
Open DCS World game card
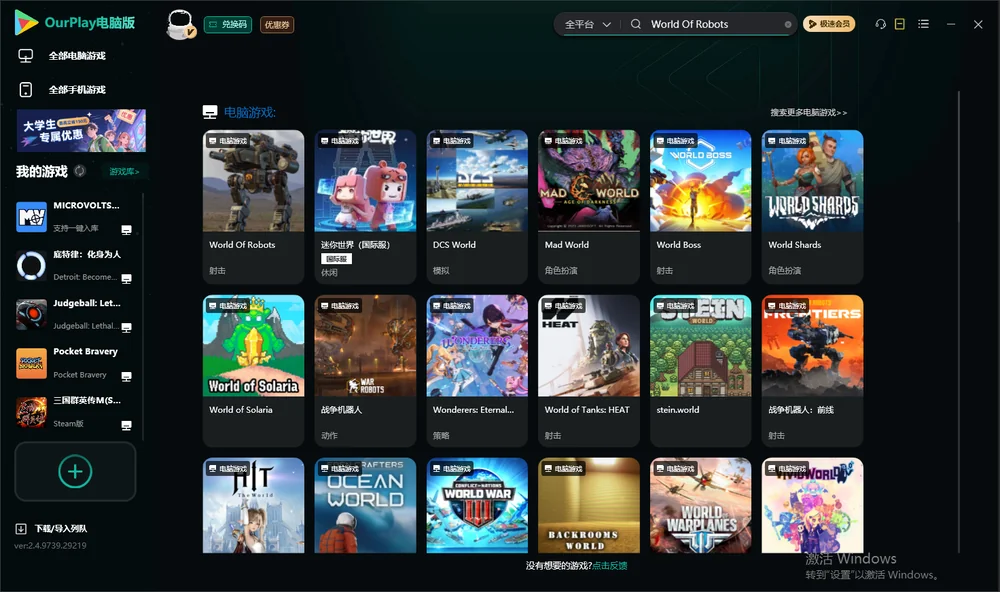[477, 207]
